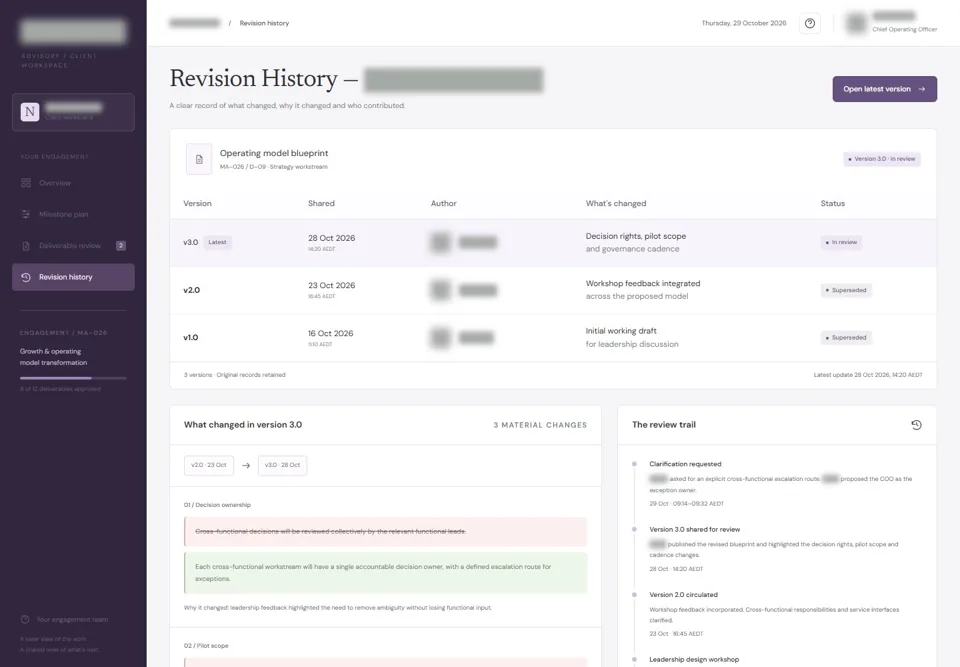This screenshot has width=960, height=667.
Task: Open Deliverable review in the sidebar
Action: coord(73,246)
